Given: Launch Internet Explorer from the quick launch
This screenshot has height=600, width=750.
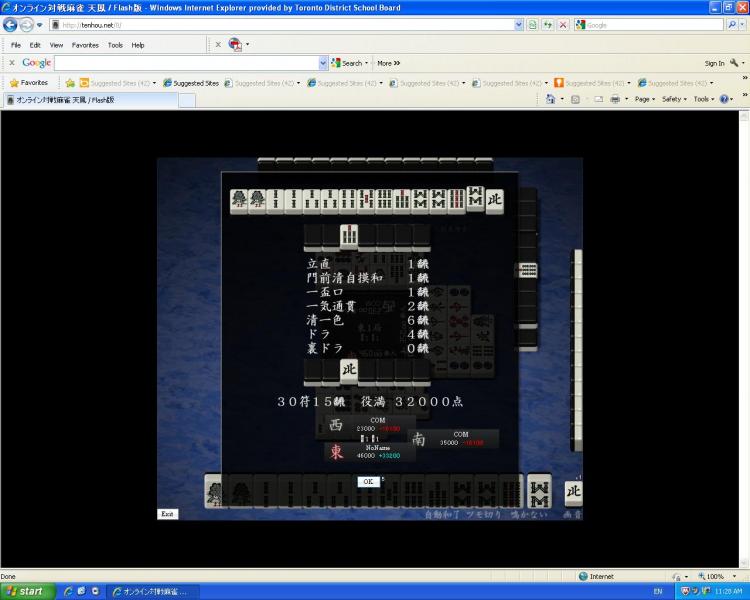Looking at the screenshot, I should (68, 591).
